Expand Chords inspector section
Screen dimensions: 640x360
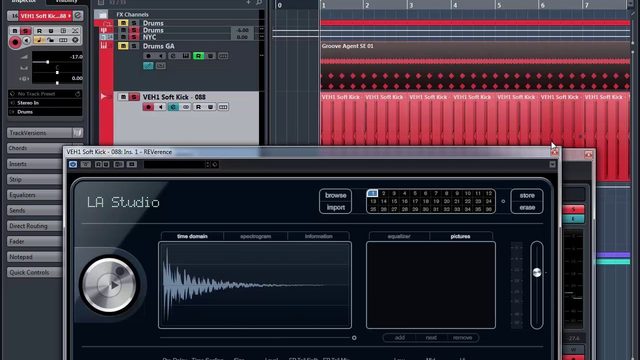pos(35,148)
